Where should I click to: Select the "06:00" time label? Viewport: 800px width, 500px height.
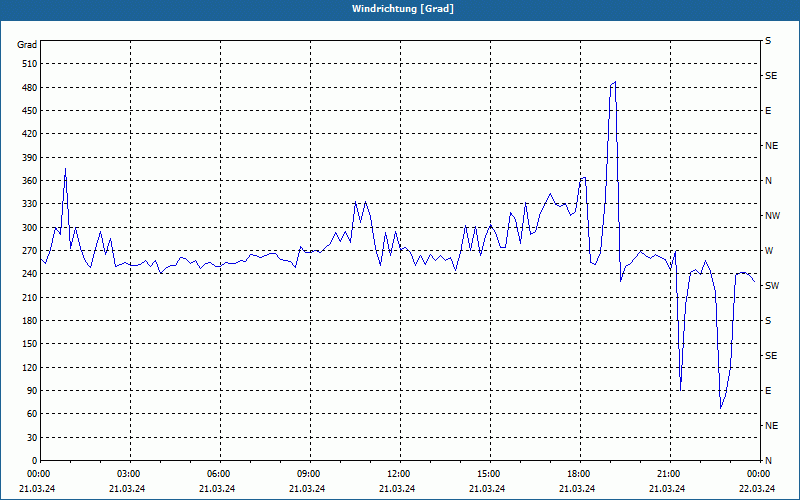pos(218,474)
